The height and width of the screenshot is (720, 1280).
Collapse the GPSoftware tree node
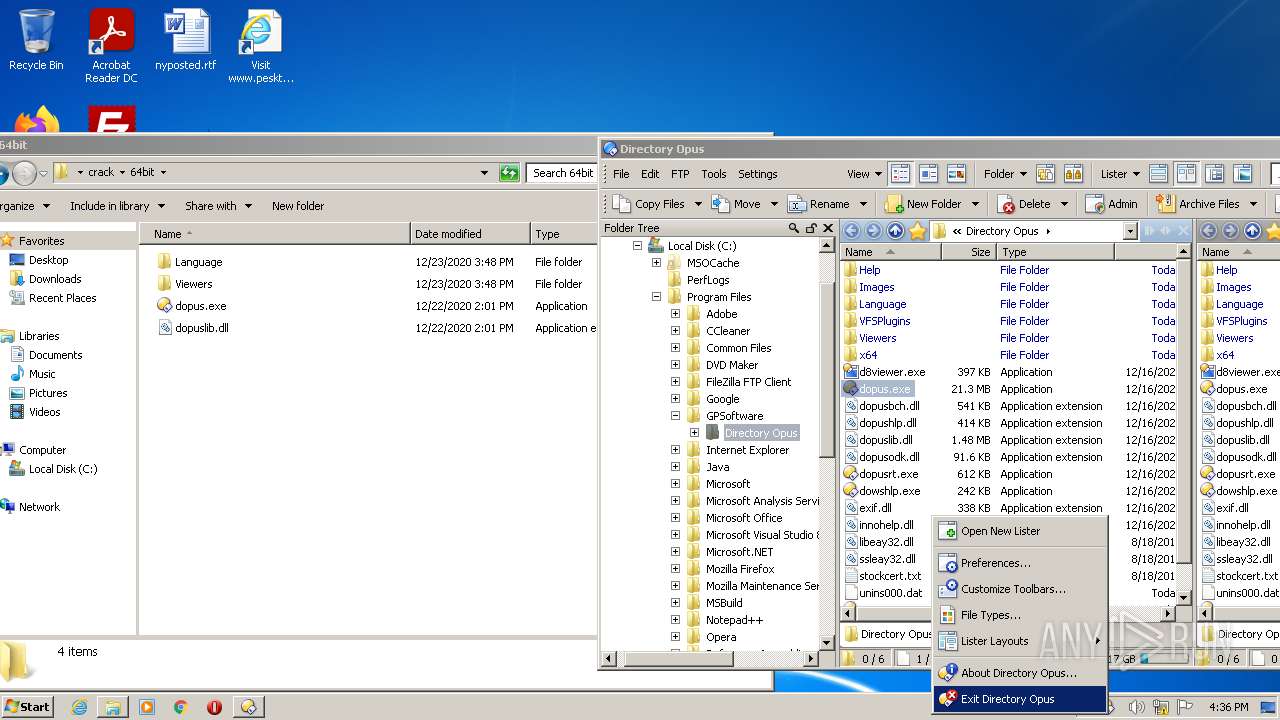click(x=675, y=416)
